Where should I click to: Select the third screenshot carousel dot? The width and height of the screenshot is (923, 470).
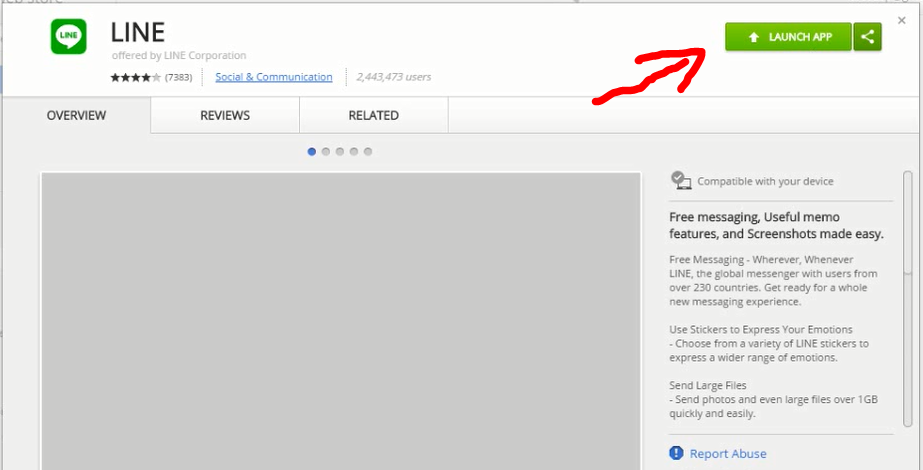click(340, 151)
